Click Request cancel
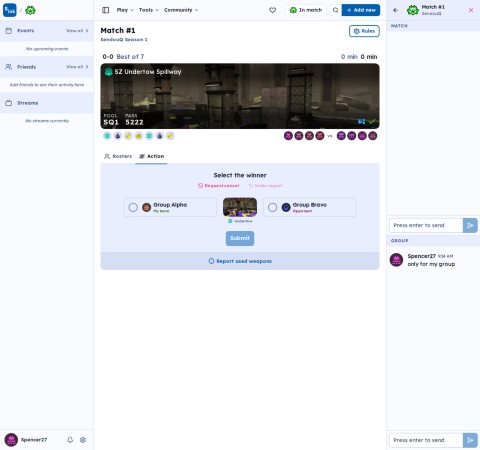This screenshot has height=450, width=480. [219, 186]
